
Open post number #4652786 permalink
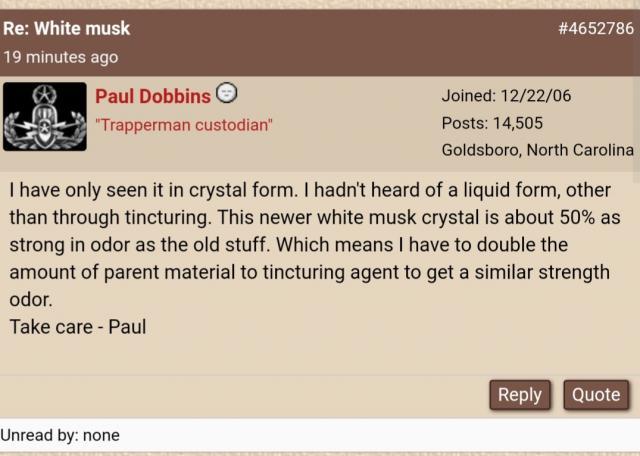pyautogui.click(x=596, y=28)
